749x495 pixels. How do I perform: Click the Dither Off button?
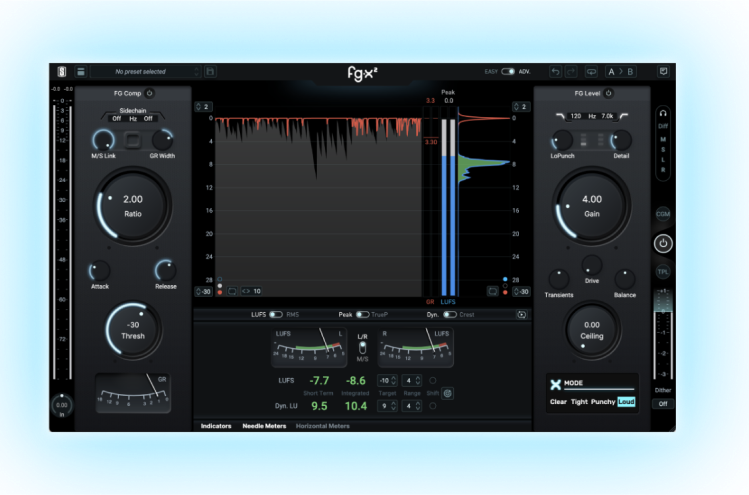[663, 404]
